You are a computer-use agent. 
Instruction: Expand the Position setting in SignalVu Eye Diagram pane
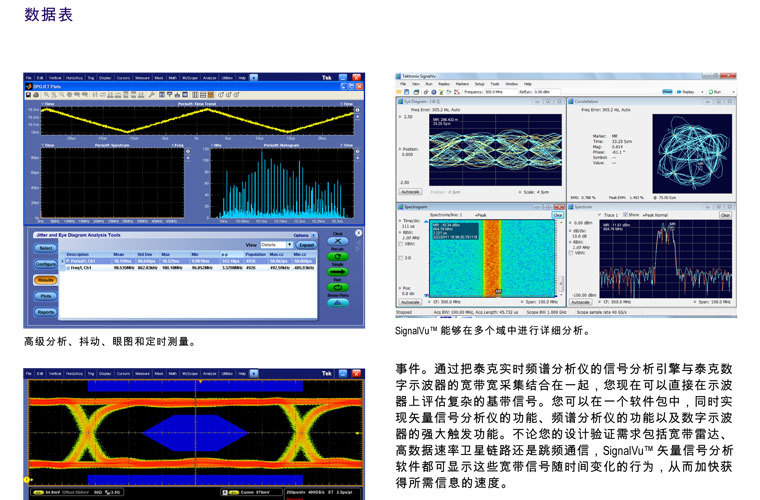(400, 149)
